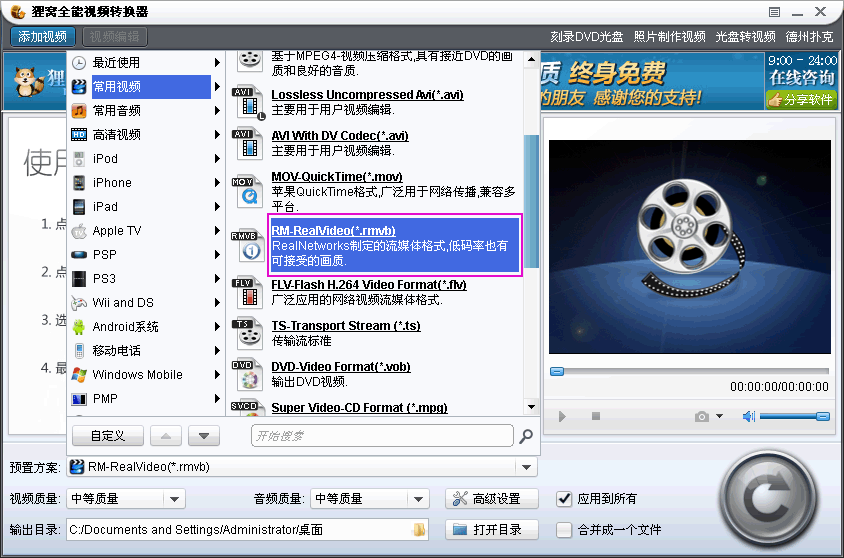Click the RMVB format icon
844x558 pixels.
pyautogui.click(x=248, y=245)
